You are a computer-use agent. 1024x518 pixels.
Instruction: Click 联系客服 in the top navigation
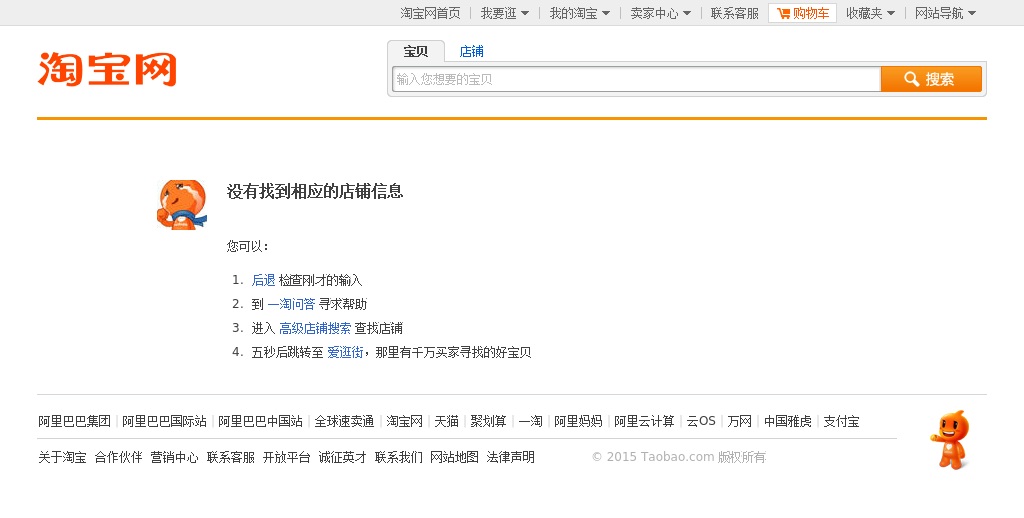pyautogui.click(x=735, y=13)
